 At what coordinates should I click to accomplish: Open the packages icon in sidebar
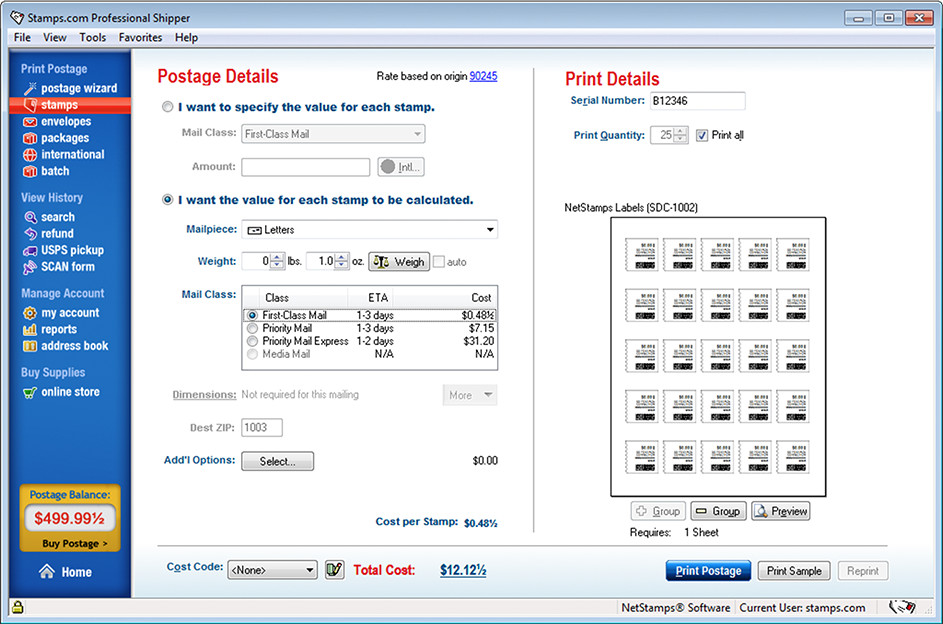(x=30, y=138)
